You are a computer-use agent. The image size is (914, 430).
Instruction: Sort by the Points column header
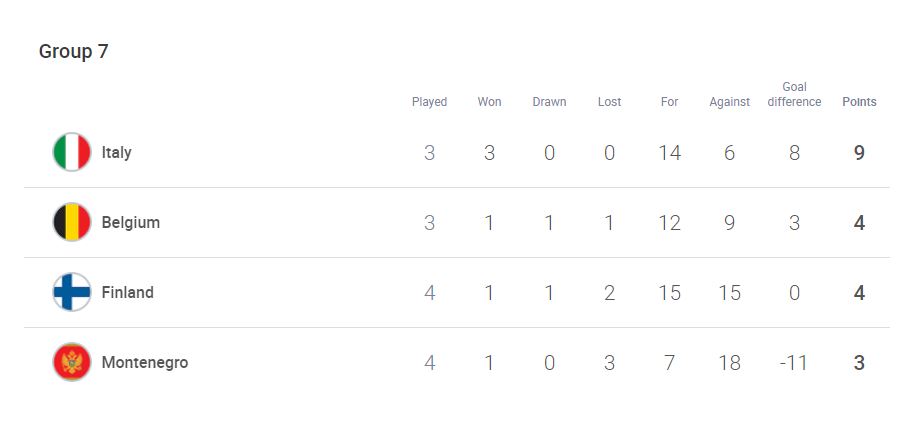pos(859,102)
